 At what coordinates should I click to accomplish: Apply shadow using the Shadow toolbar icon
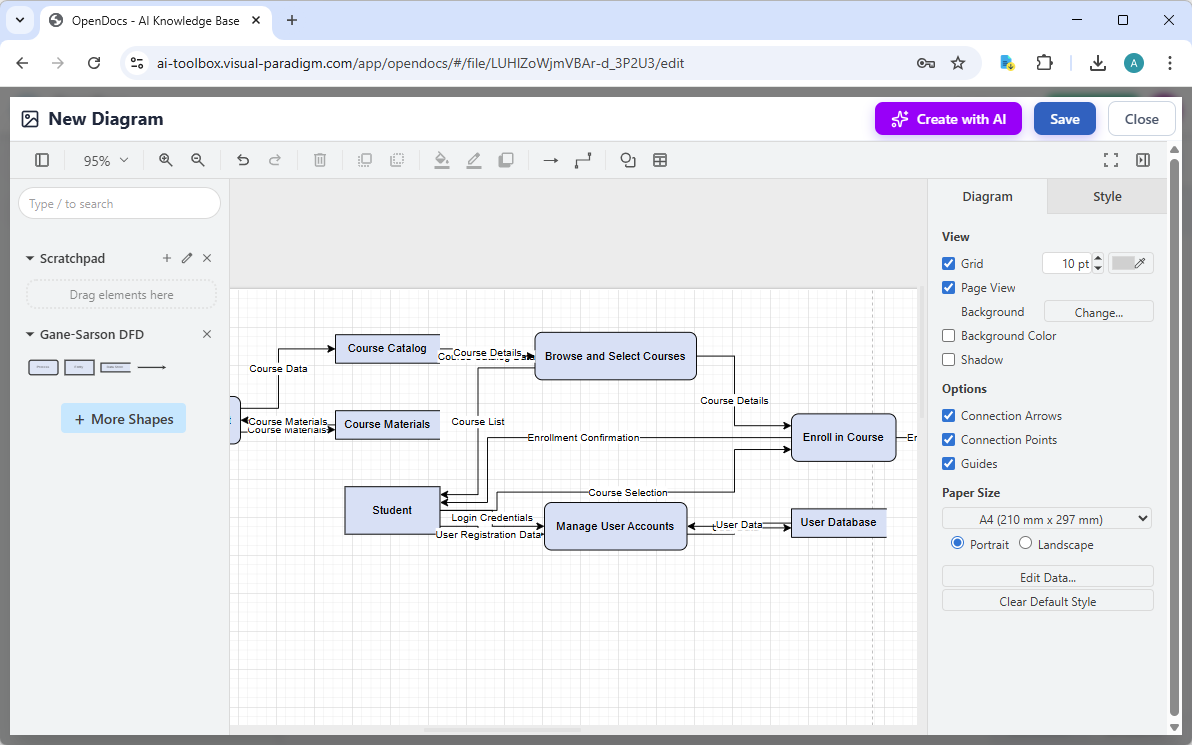[506, 160]
